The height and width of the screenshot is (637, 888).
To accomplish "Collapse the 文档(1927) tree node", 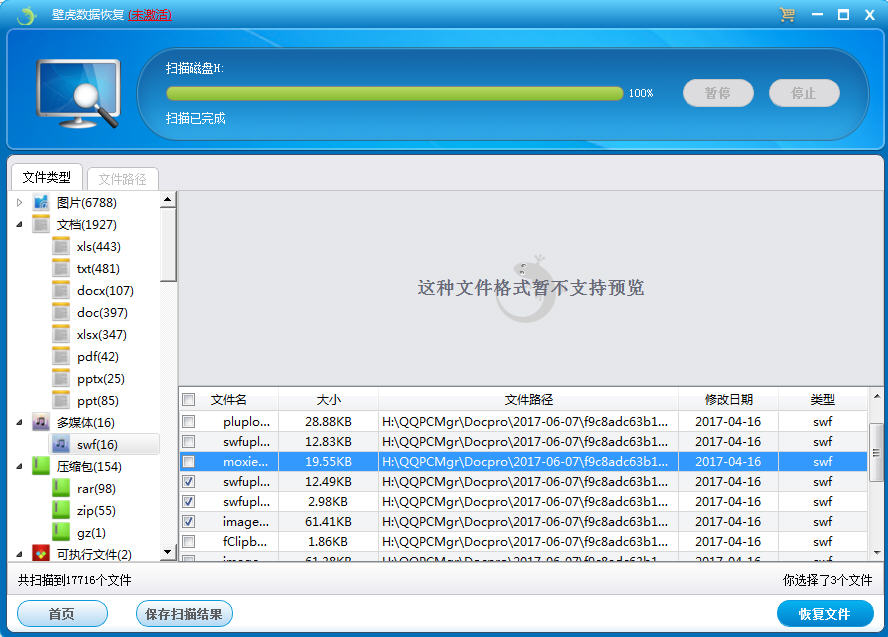I will (x=19, y=225).
